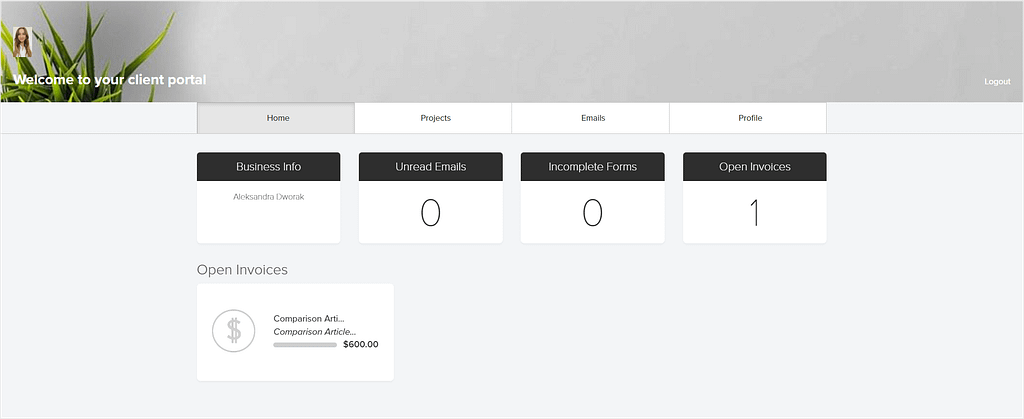Screen dimensions: 1024x419
Task: Go to the Profile tab
Action: [748, 118]
